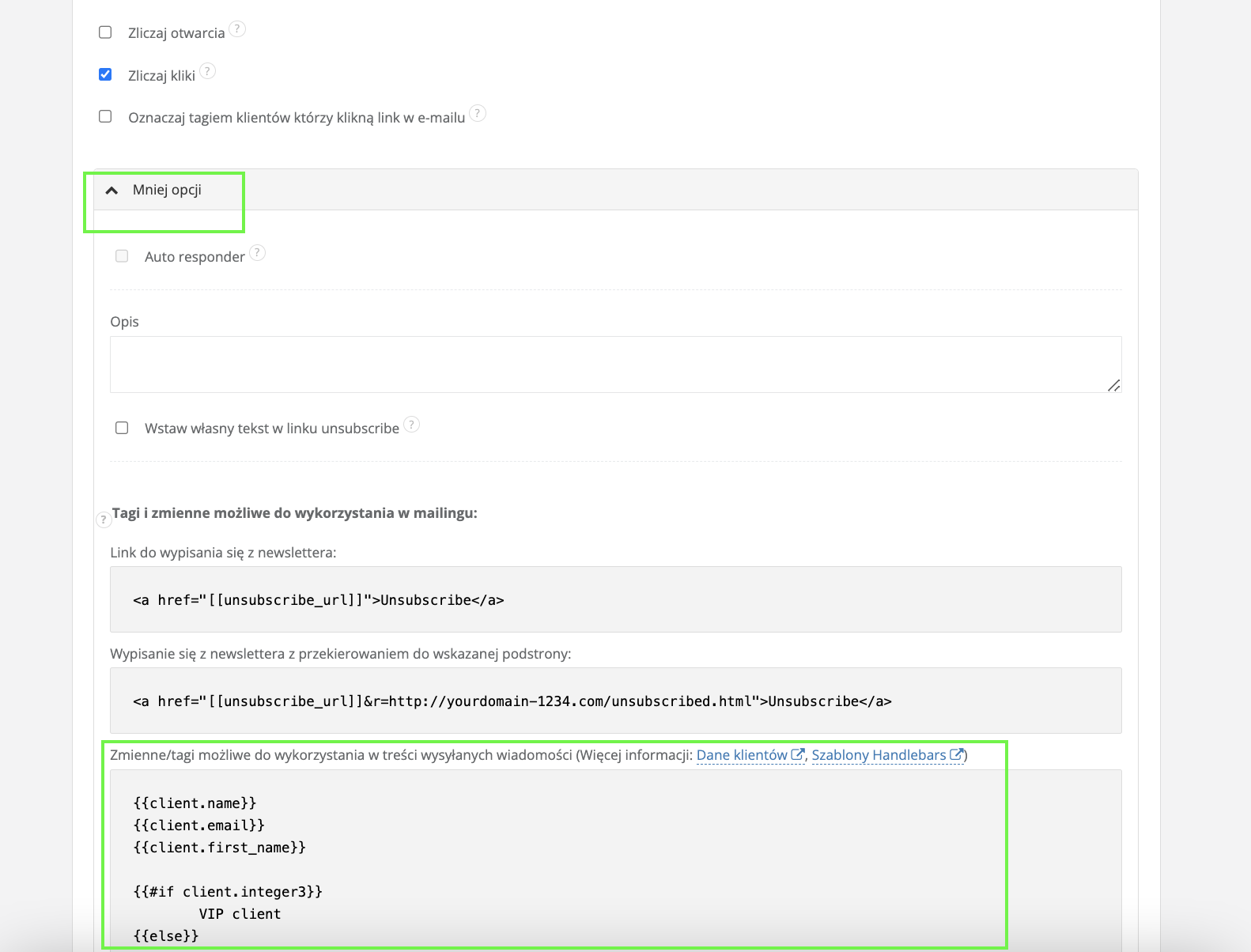Open help for unsubscribe link text option
The image size is (1251, 952).
411,425
